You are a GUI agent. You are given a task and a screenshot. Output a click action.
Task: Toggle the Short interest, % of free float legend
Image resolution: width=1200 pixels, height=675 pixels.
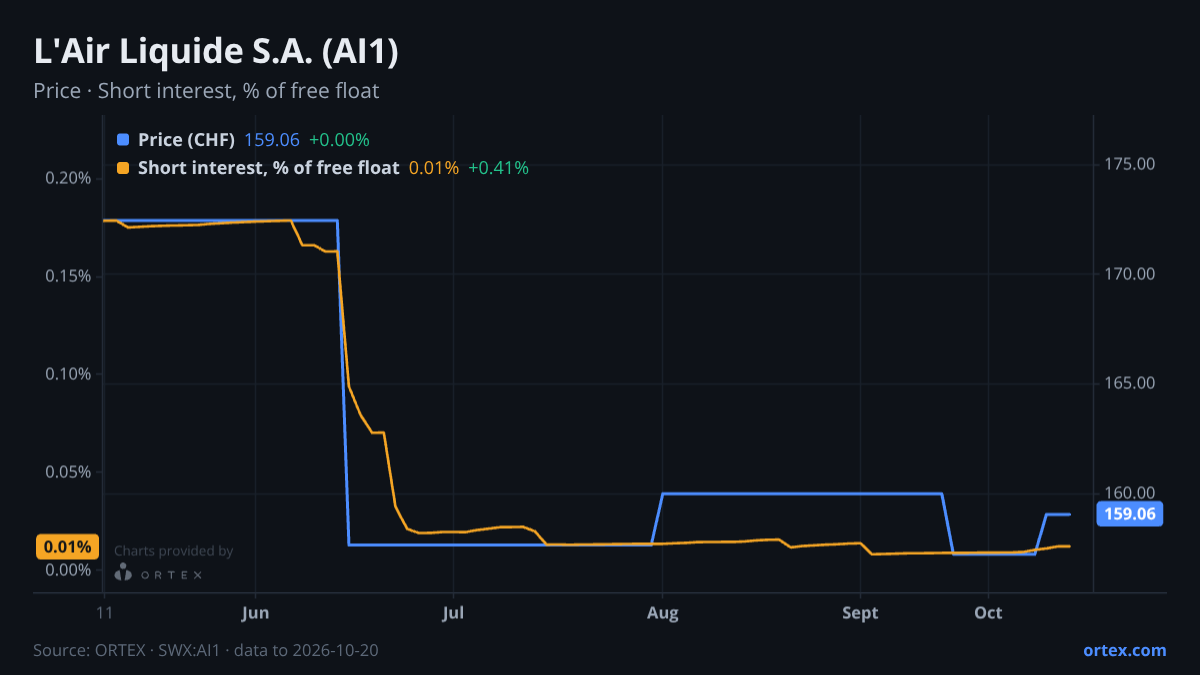coord(268,168)
